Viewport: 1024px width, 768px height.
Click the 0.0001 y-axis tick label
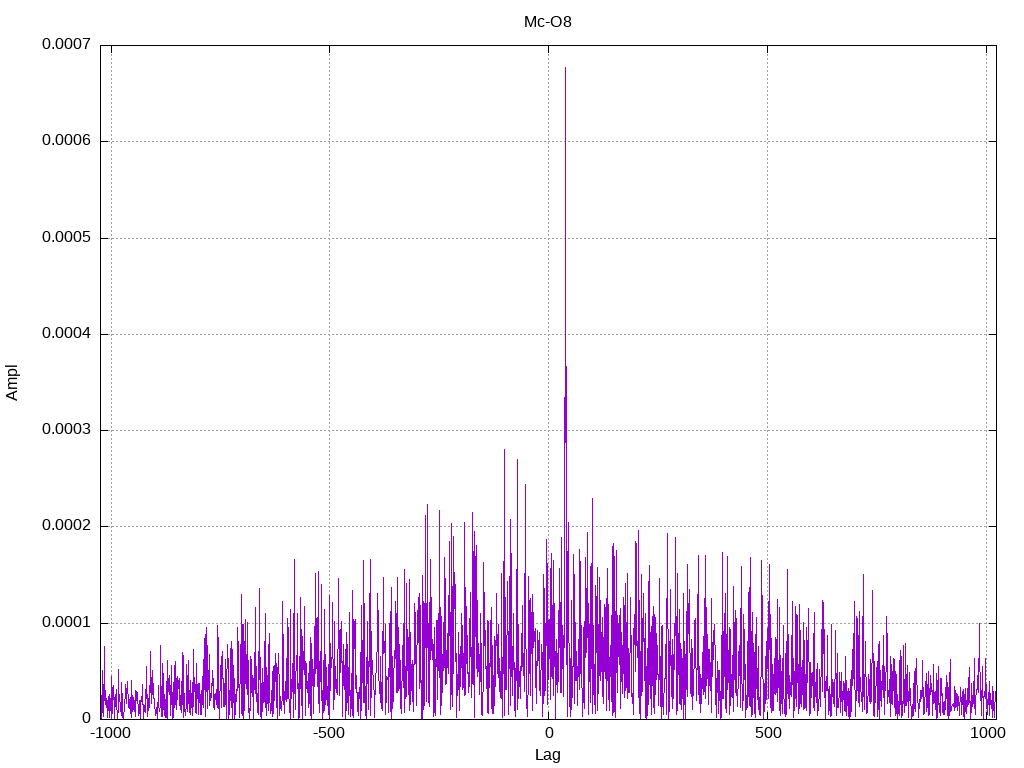coord(67,622)
